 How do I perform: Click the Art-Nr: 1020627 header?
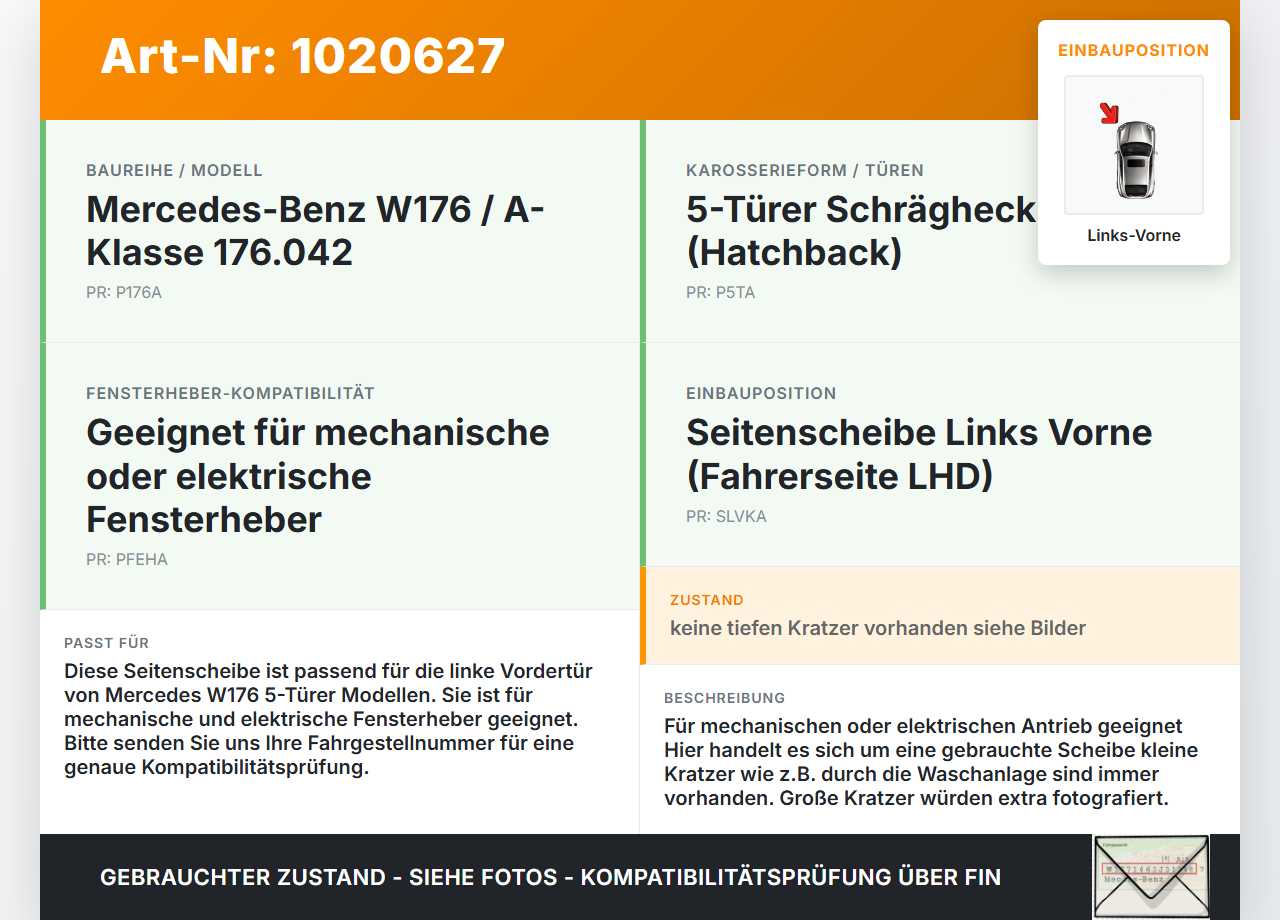click(x=303, y=56)
